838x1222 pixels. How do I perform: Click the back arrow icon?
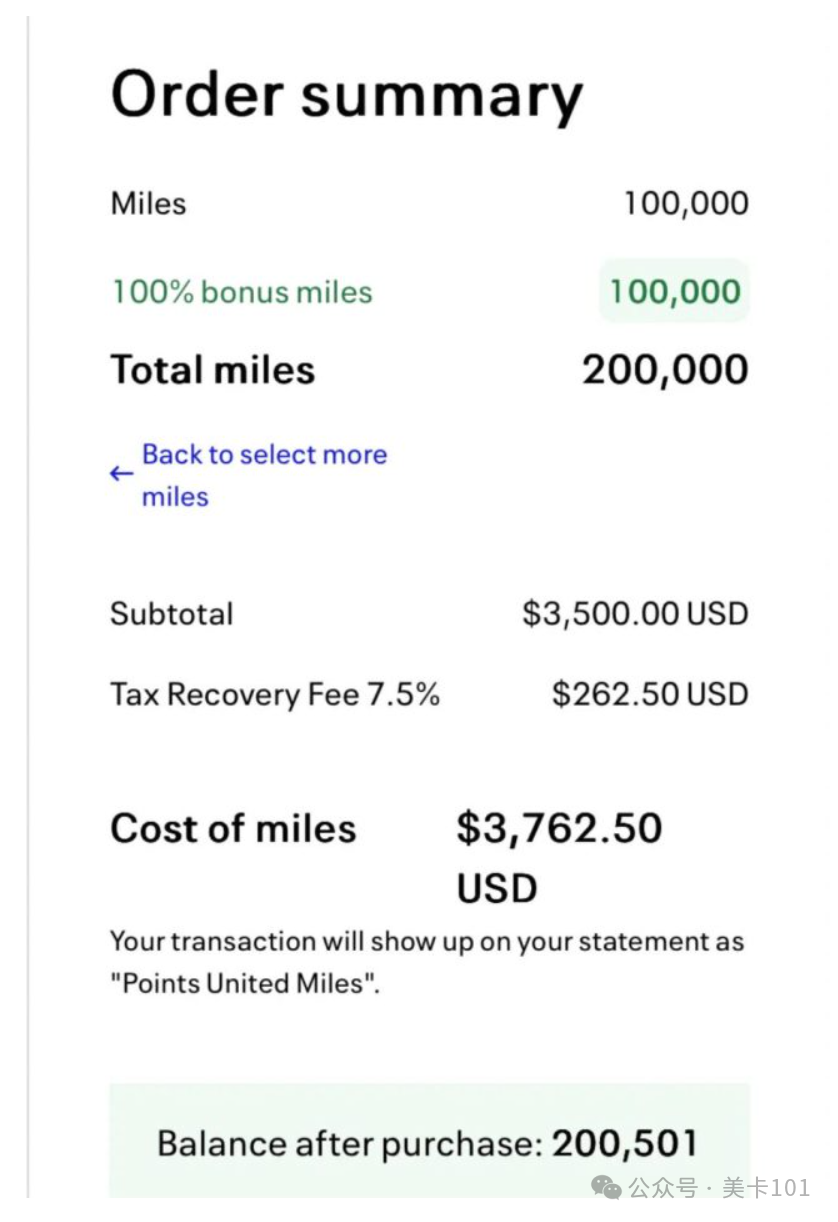[x=121, y=474]
